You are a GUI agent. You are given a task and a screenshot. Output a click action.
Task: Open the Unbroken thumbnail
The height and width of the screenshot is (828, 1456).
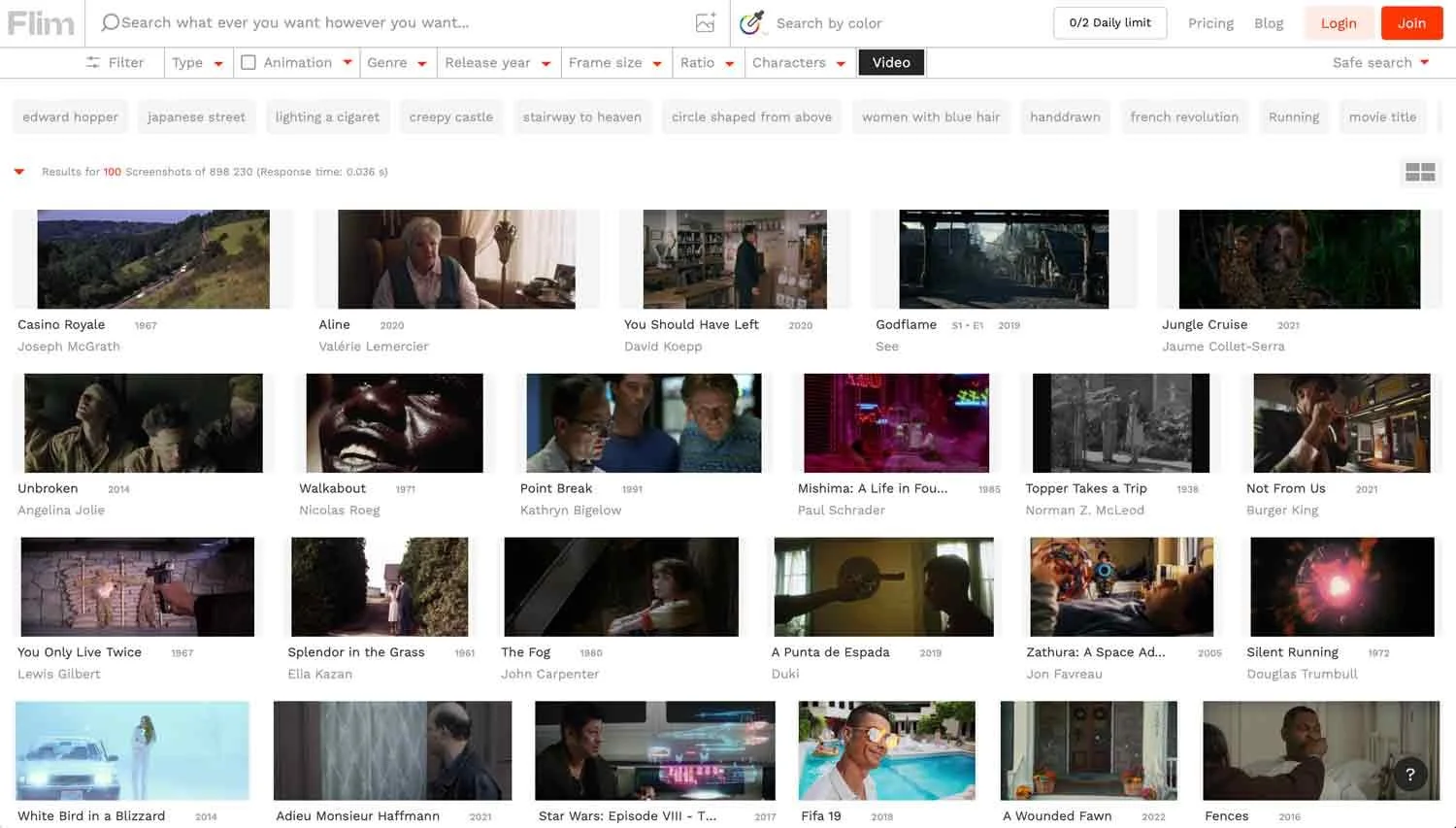point(144,423)
